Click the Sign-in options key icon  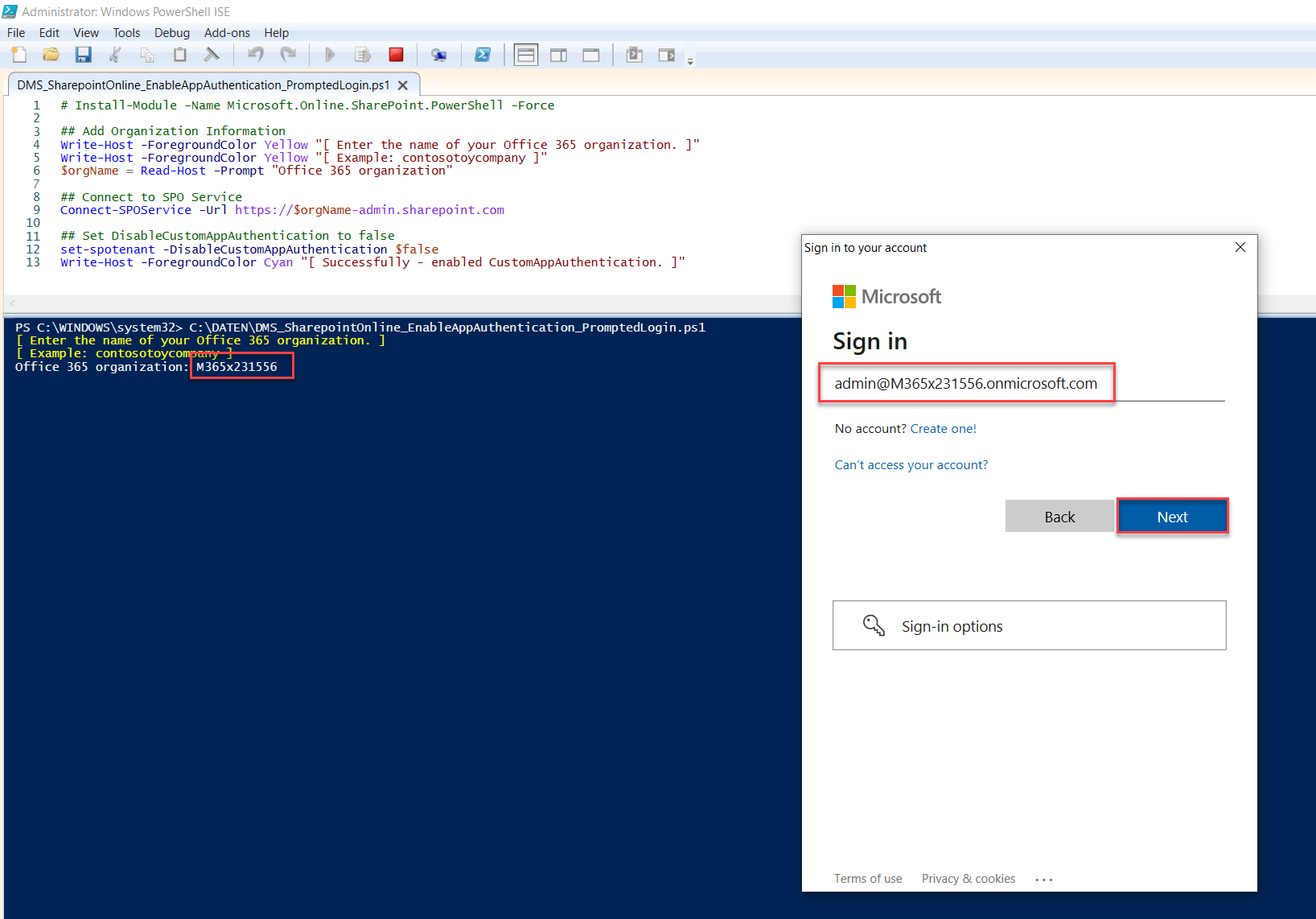pos(874,625)
